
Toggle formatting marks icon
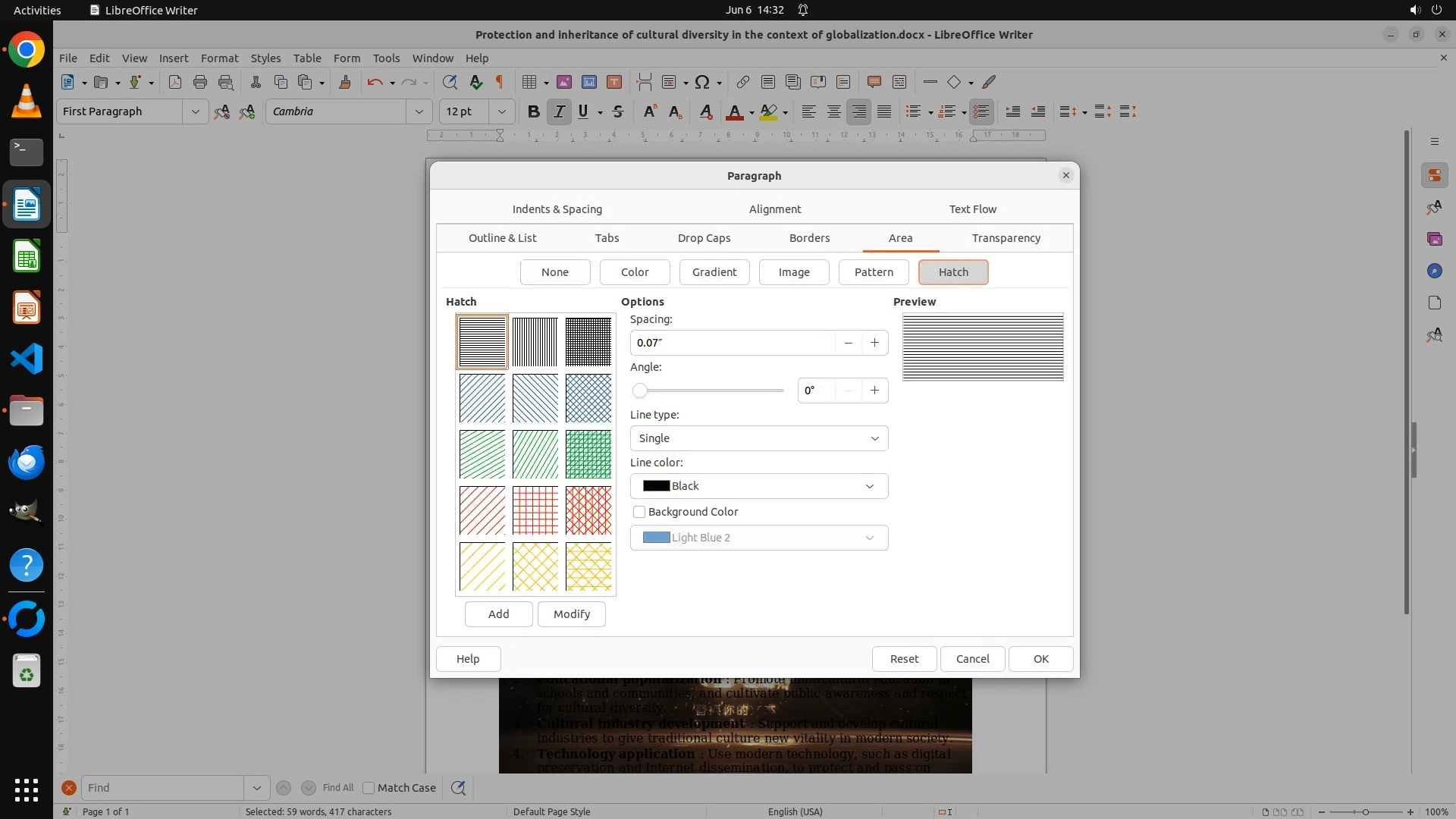pyautogui.click(x=500, y=82)
